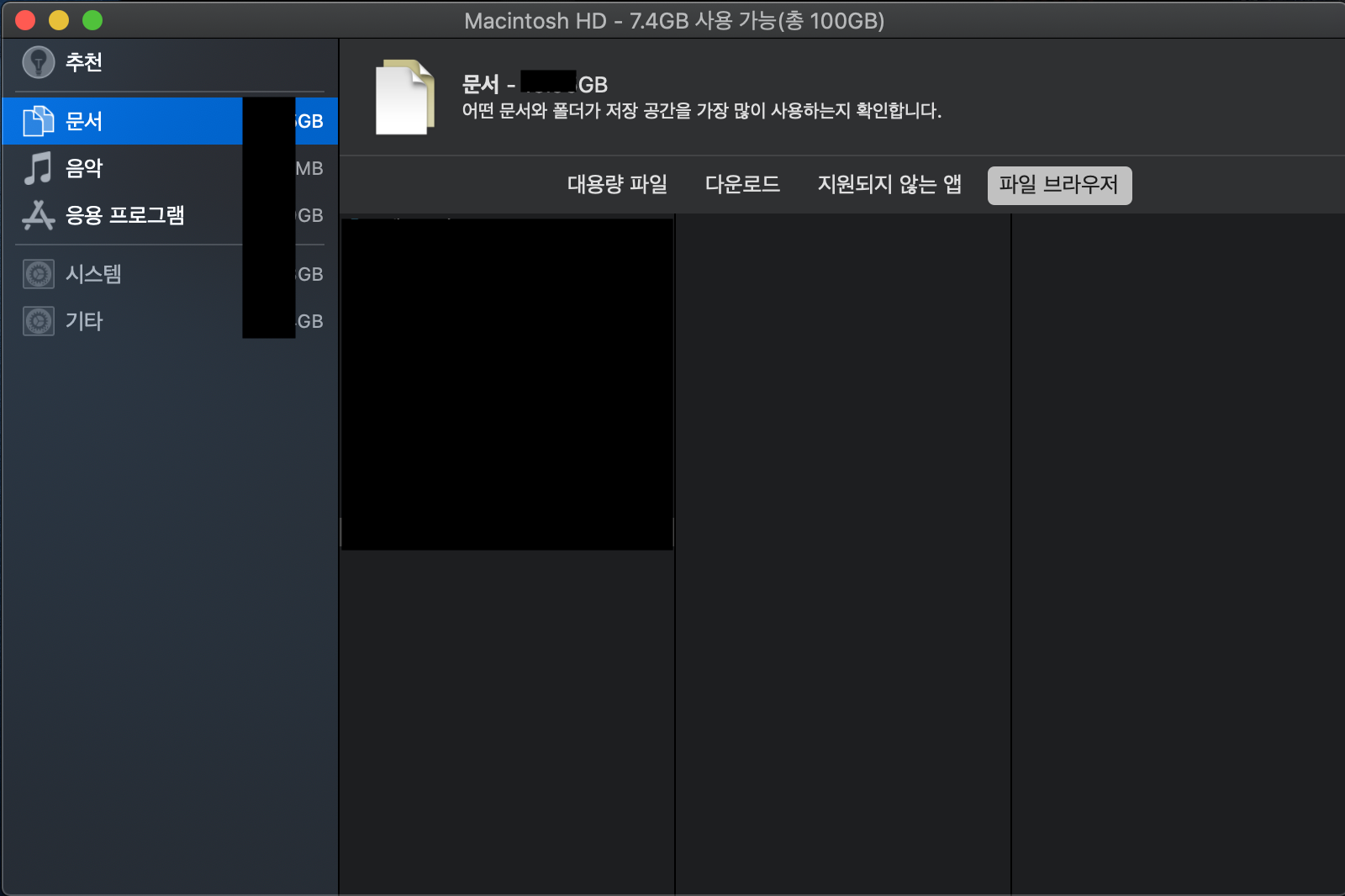This screenshot has height=896, width=1345.
Task: Click the music note icon for 음악
Action: 38,168
